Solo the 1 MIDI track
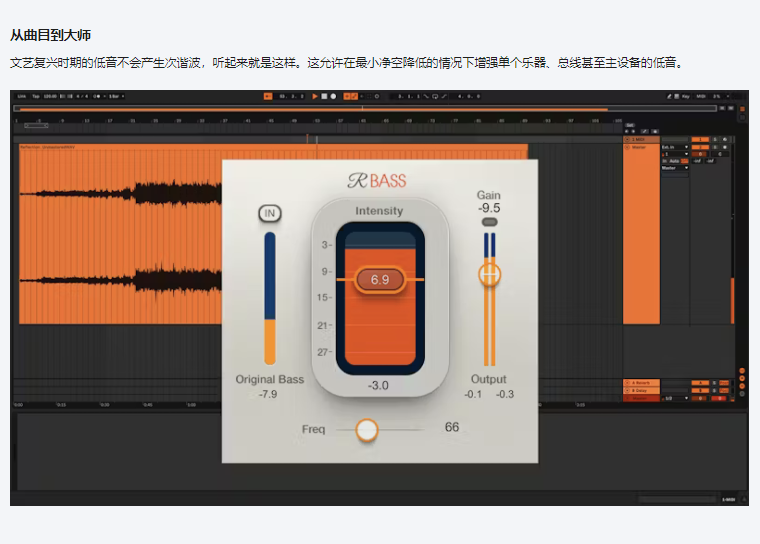This screenshot has width=760, height=544. coord(715,139)
